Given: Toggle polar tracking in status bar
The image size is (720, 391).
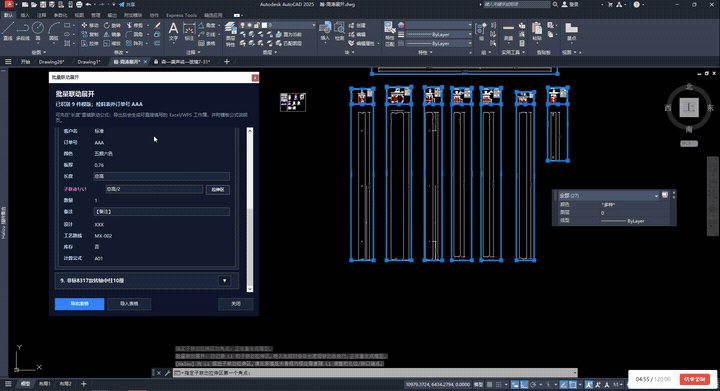Looking at the screenshot, I should coord(533,385).
